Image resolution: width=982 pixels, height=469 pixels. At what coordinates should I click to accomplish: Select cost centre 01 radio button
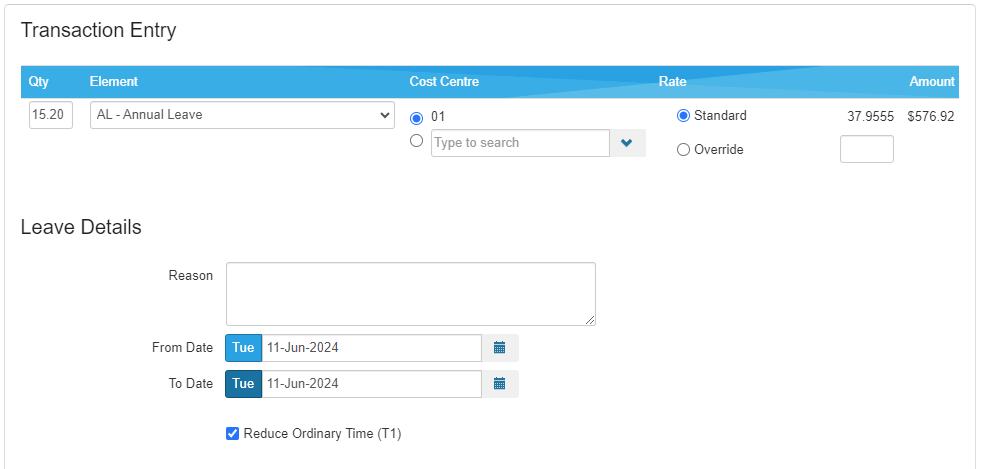416,118
